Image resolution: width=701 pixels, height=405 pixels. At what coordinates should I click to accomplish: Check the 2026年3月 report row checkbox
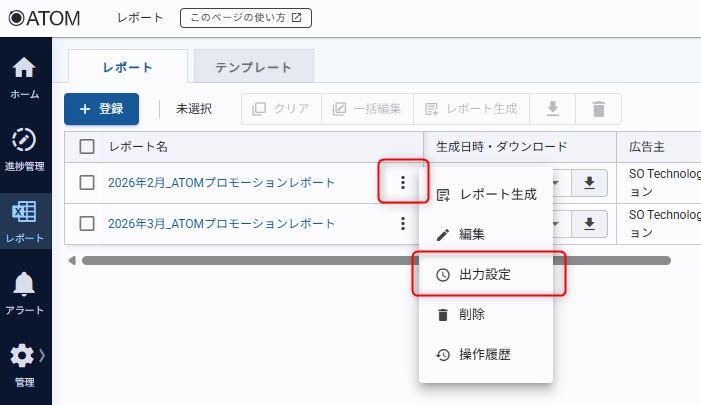[x=87, y=223]
